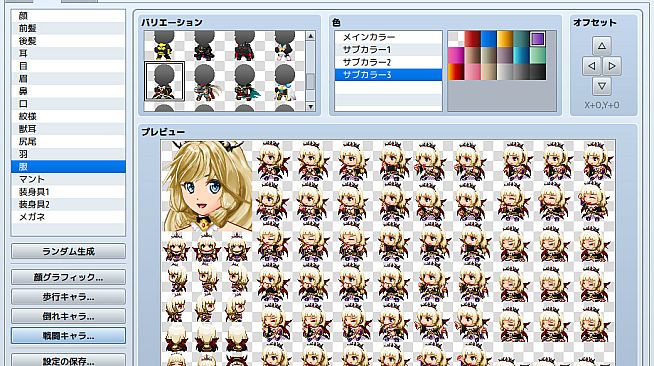Select 獣耳 in the parts list
This screenshot has height=366, width=654.
click(x=68, y=129)
